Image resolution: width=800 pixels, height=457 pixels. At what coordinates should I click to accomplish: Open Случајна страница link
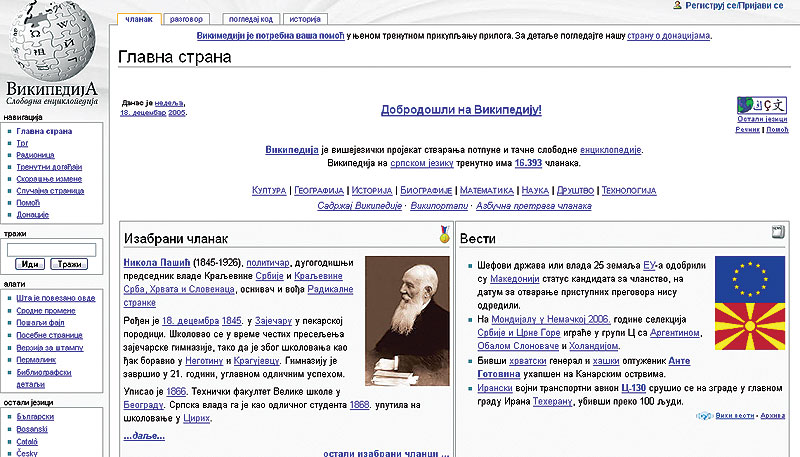(x=50, y=191)
